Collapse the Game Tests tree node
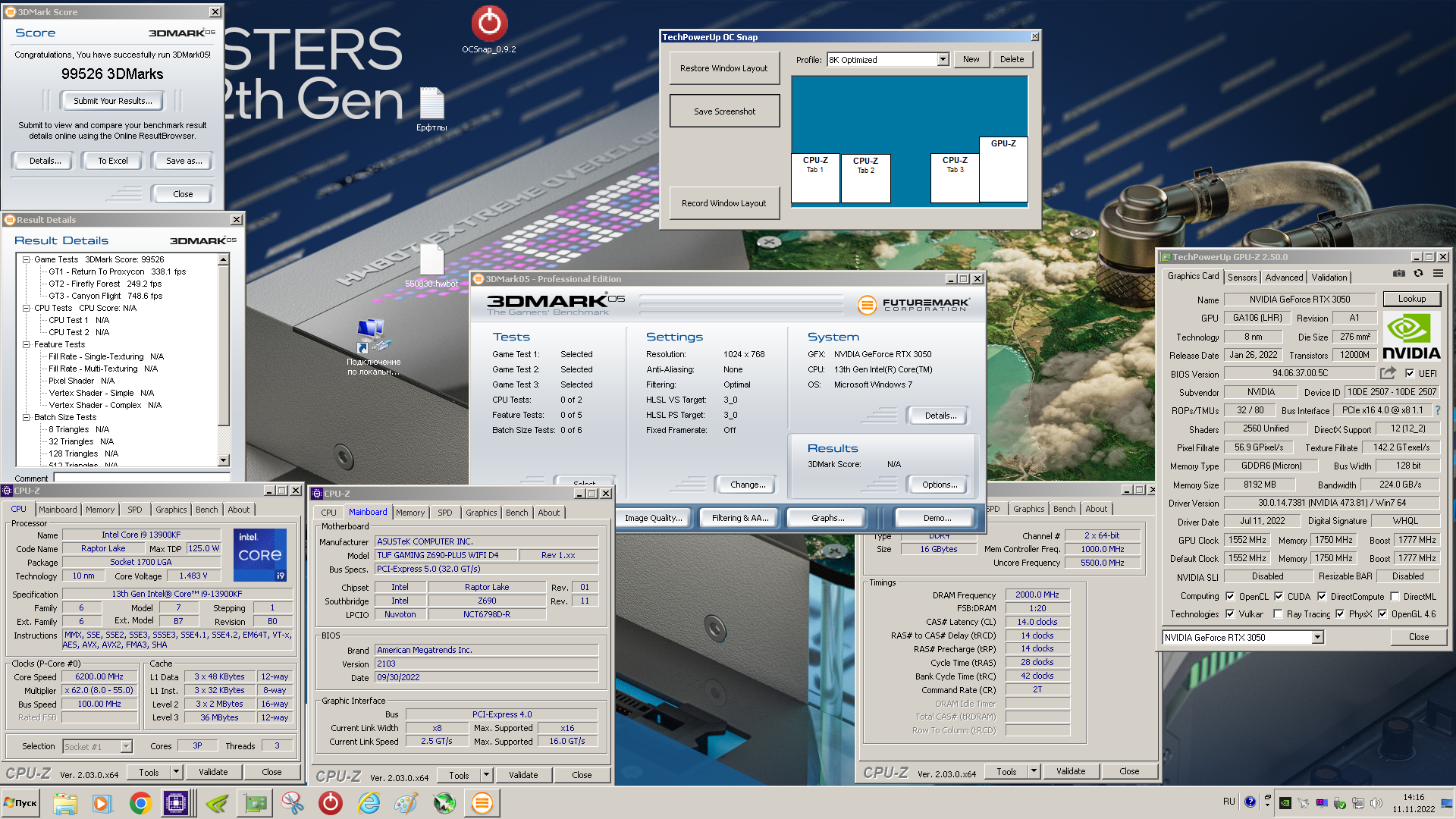The image size is (1456, 819). 26,259
